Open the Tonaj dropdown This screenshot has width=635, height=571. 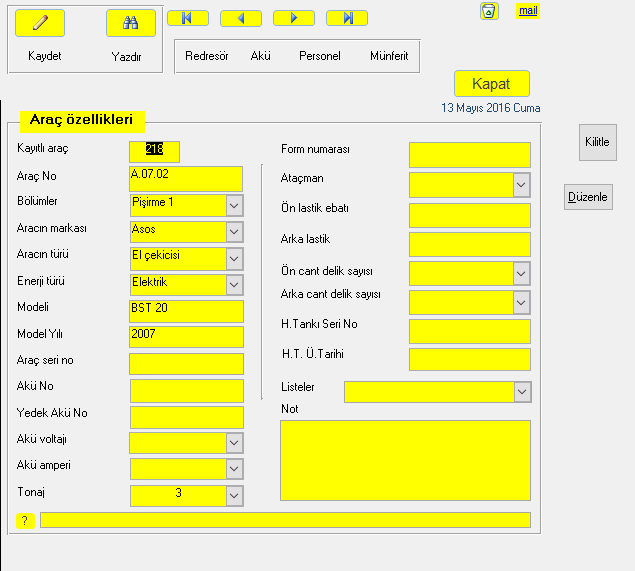point(234,495)
